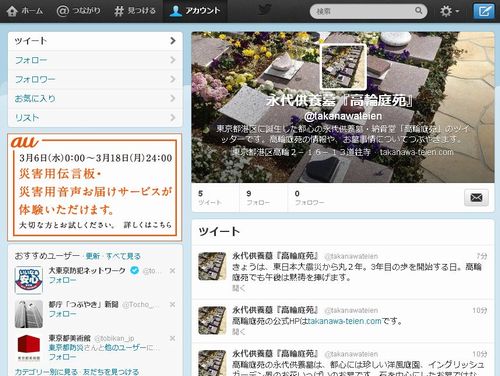Open the @ つながり connect icon
500x376 pixels.
click(x=62, y=11)
